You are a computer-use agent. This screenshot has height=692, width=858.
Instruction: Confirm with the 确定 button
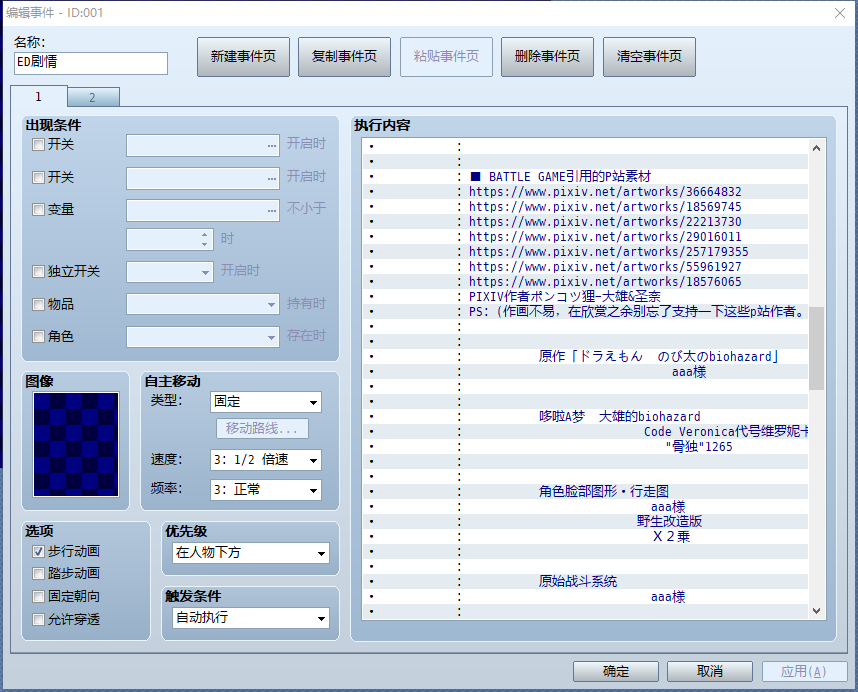616,671
